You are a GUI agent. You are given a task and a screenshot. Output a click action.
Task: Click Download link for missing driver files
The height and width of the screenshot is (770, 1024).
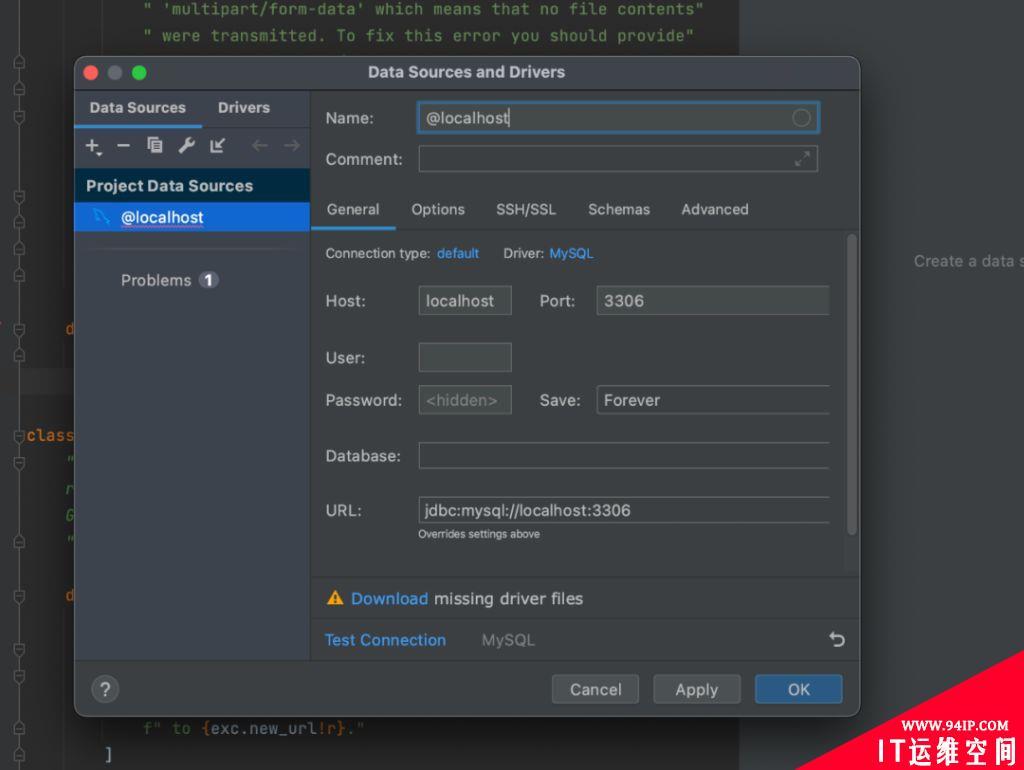(389, 598)
